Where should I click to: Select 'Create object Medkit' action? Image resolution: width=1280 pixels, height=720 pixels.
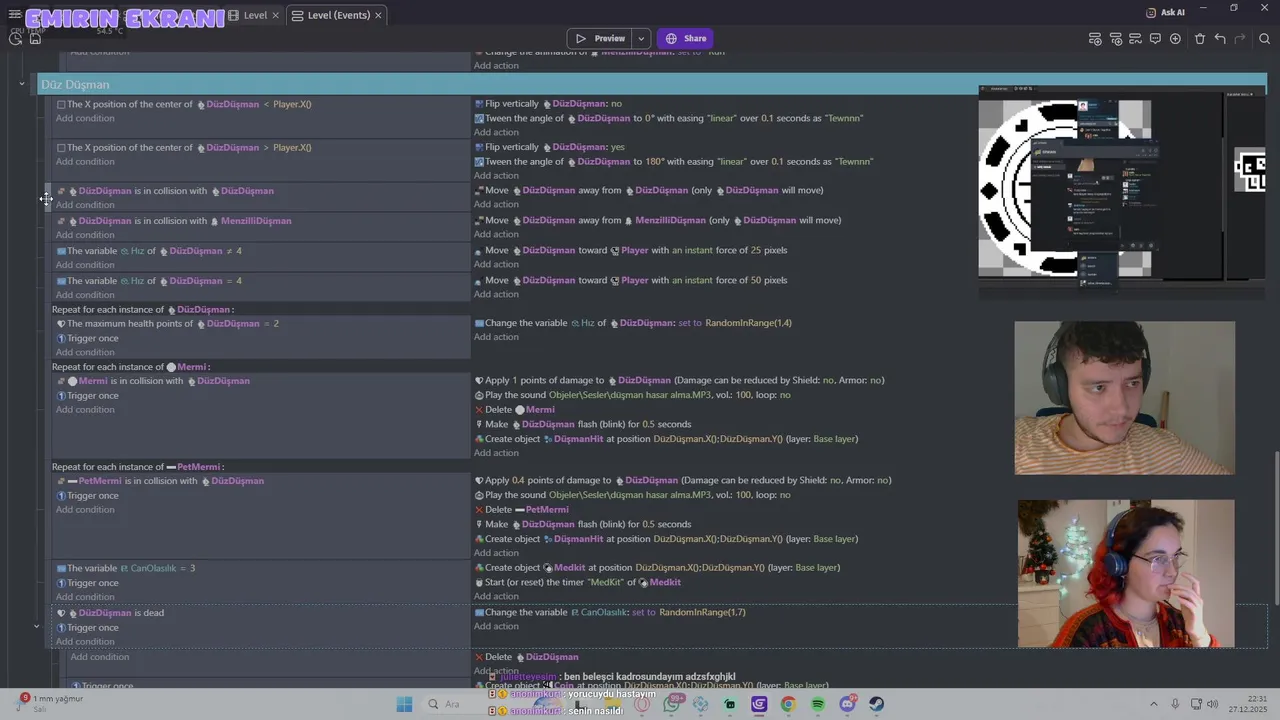pos(657,568)
